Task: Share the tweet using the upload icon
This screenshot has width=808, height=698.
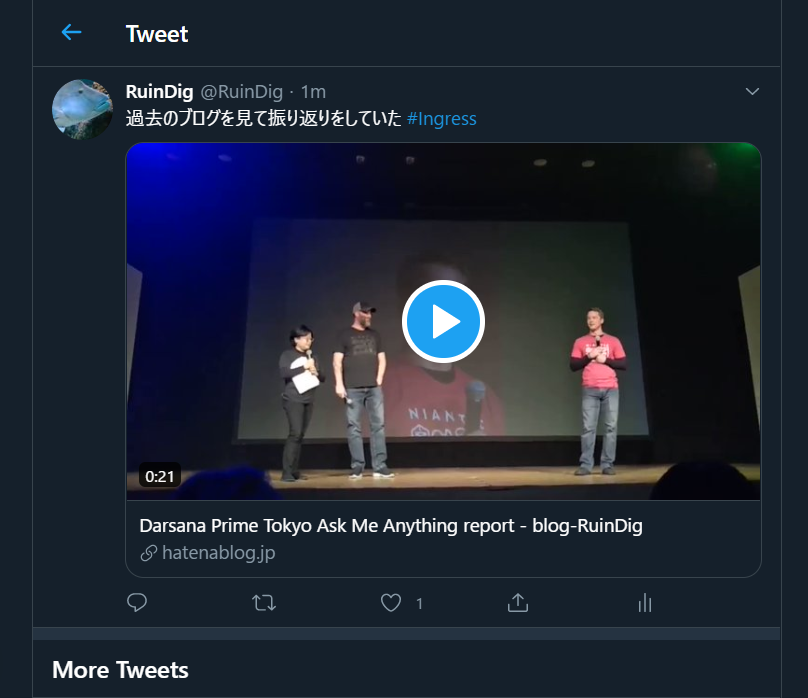Action: pyautogui.click(x=518, y=602)
